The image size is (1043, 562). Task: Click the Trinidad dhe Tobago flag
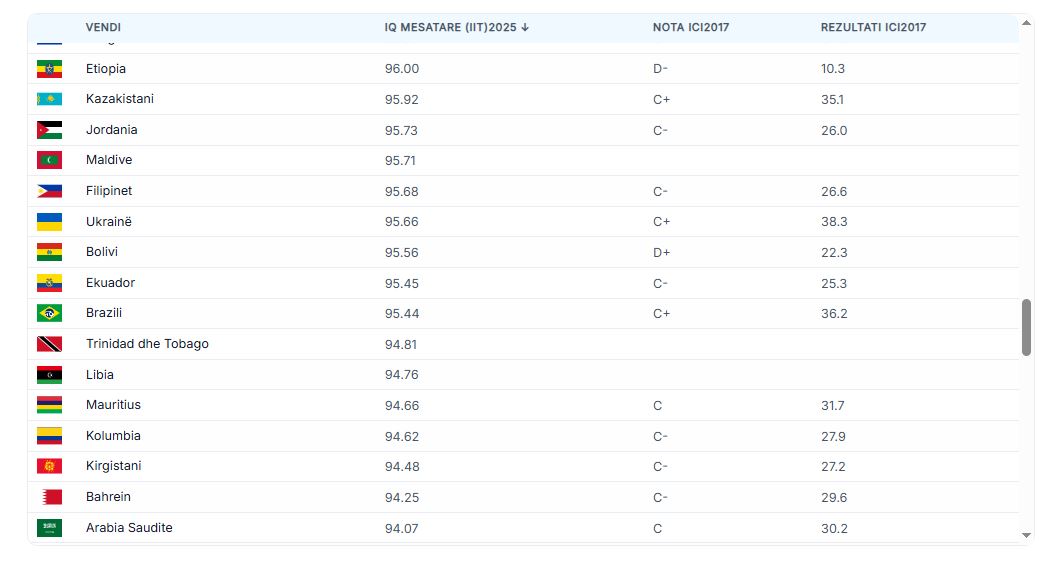coord(49,344)
